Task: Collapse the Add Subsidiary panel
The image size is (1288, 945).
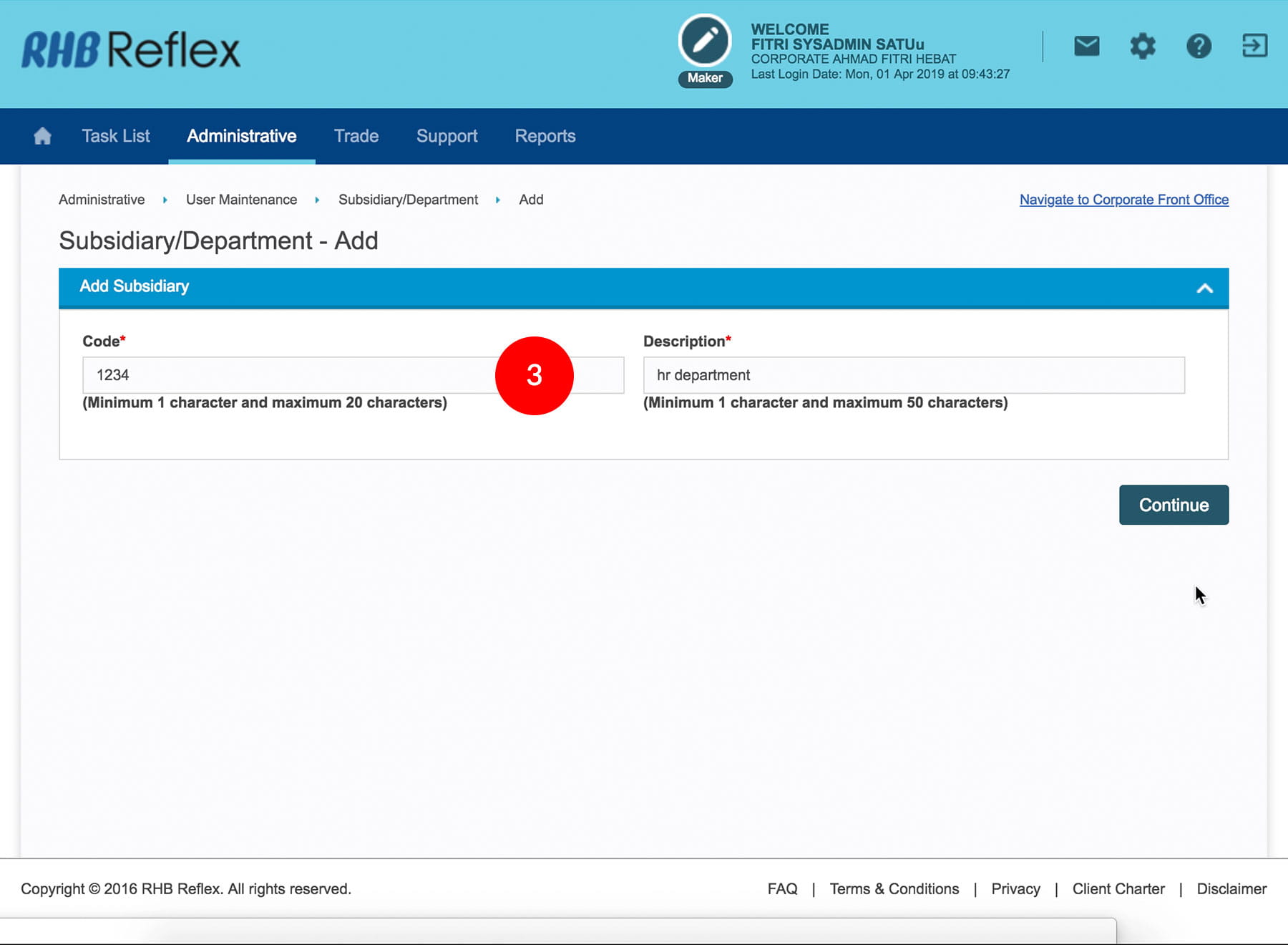Action: pos(1204,289)
